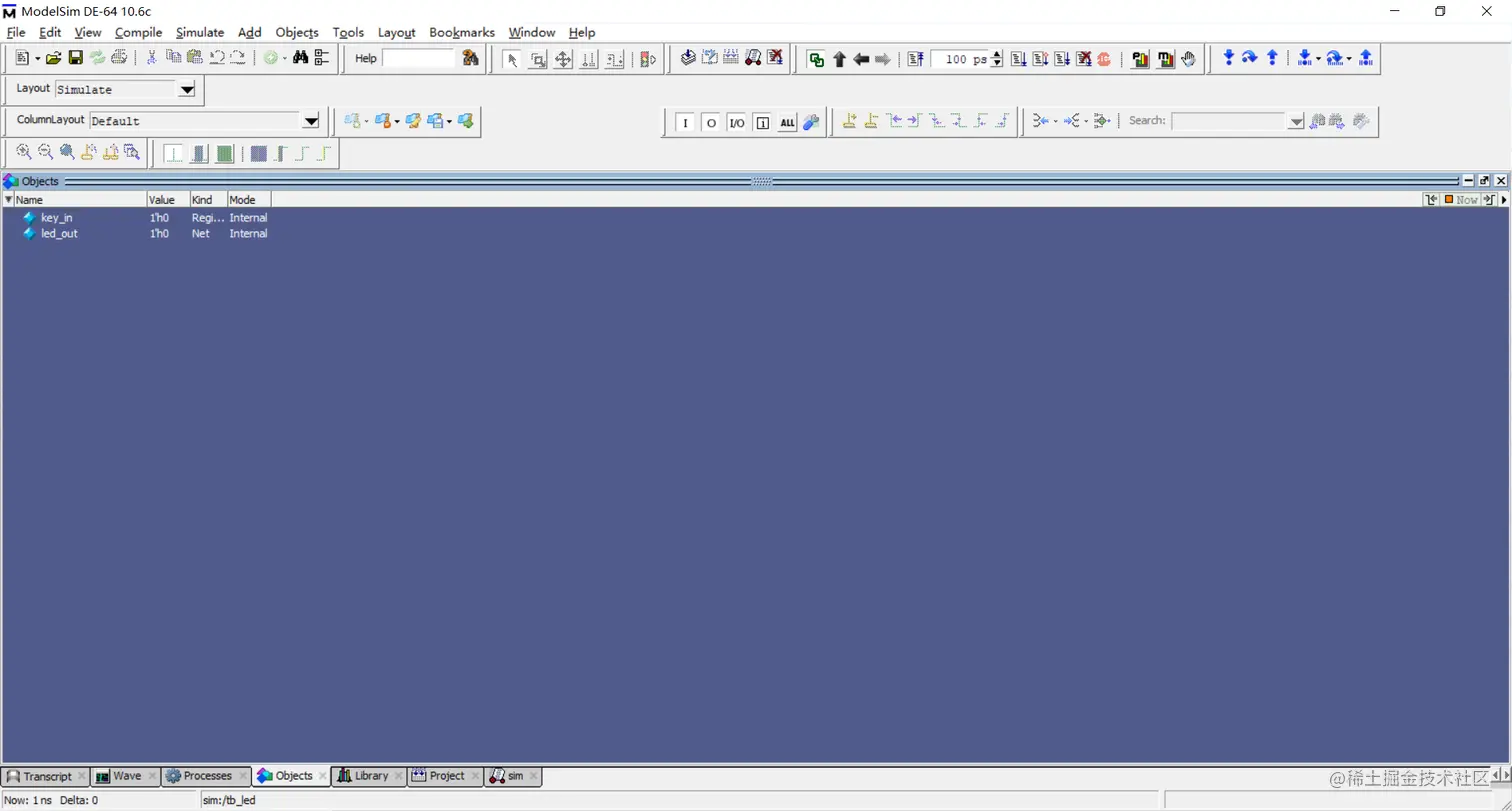1512x811 pixels.
Task: Open a file with the folder icon
Action: (x=53, y=59)
